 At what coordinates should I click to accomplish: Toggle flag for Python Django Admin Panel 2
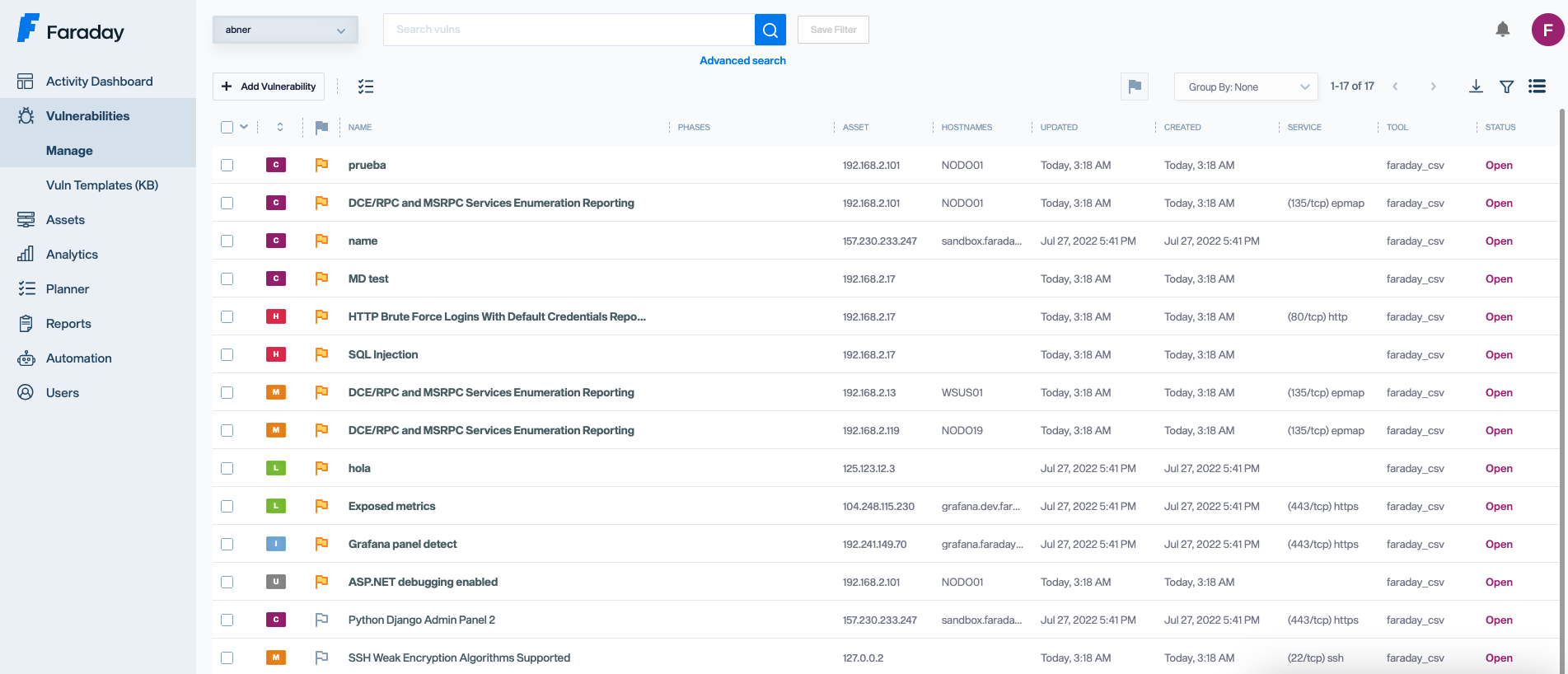click(x=321, y=620)
